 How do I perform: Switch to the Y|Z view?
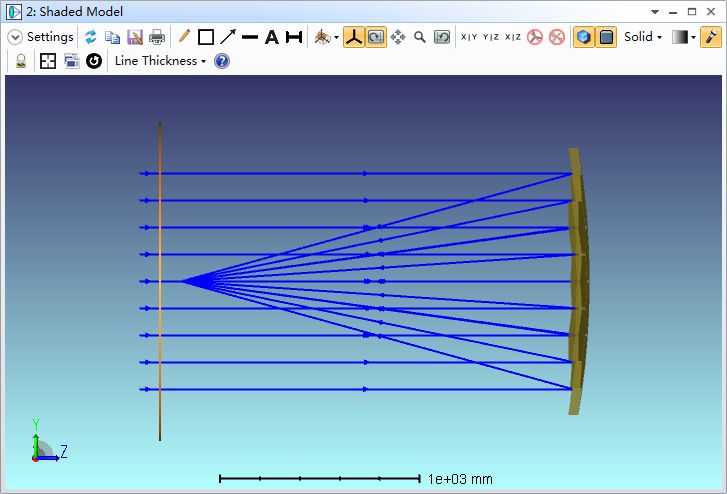491,37
